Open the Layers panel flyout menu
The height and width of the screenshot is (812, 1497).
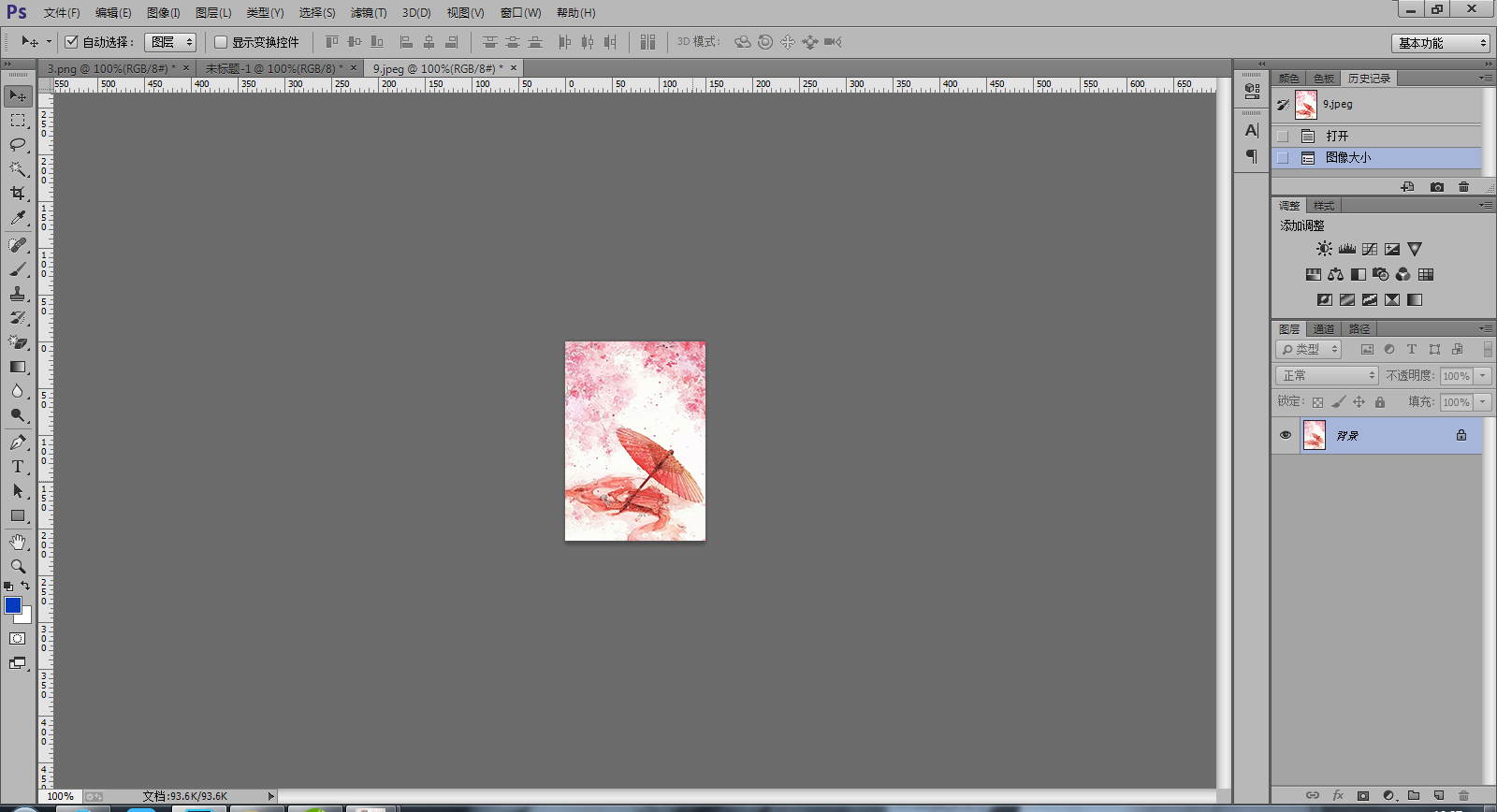click(x=1486, y=328)
